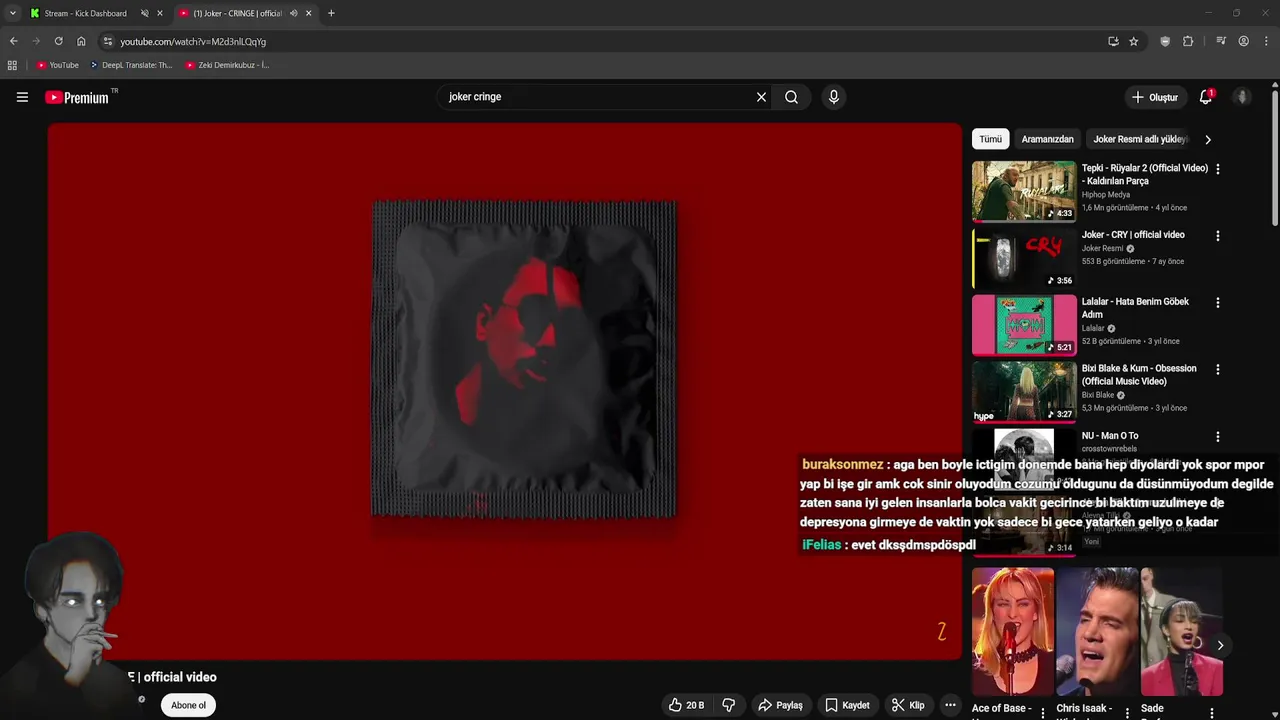This screenshot has width=1280, height=720.
Task: Create a clip with Klip
Action: point(908,705)
